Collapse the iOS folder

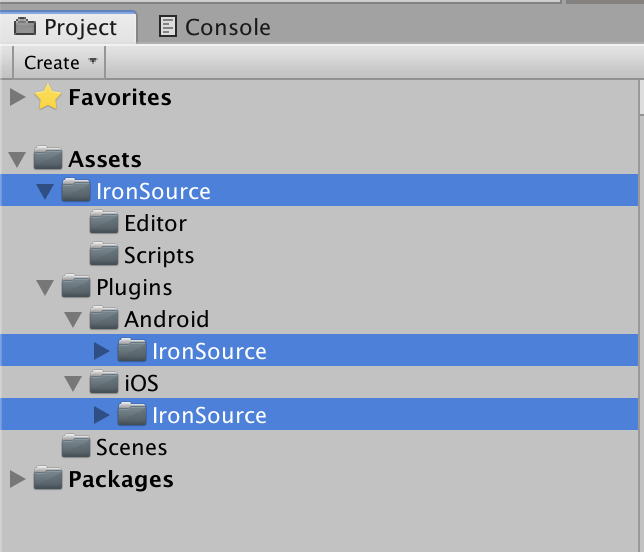tap(73, 384)
